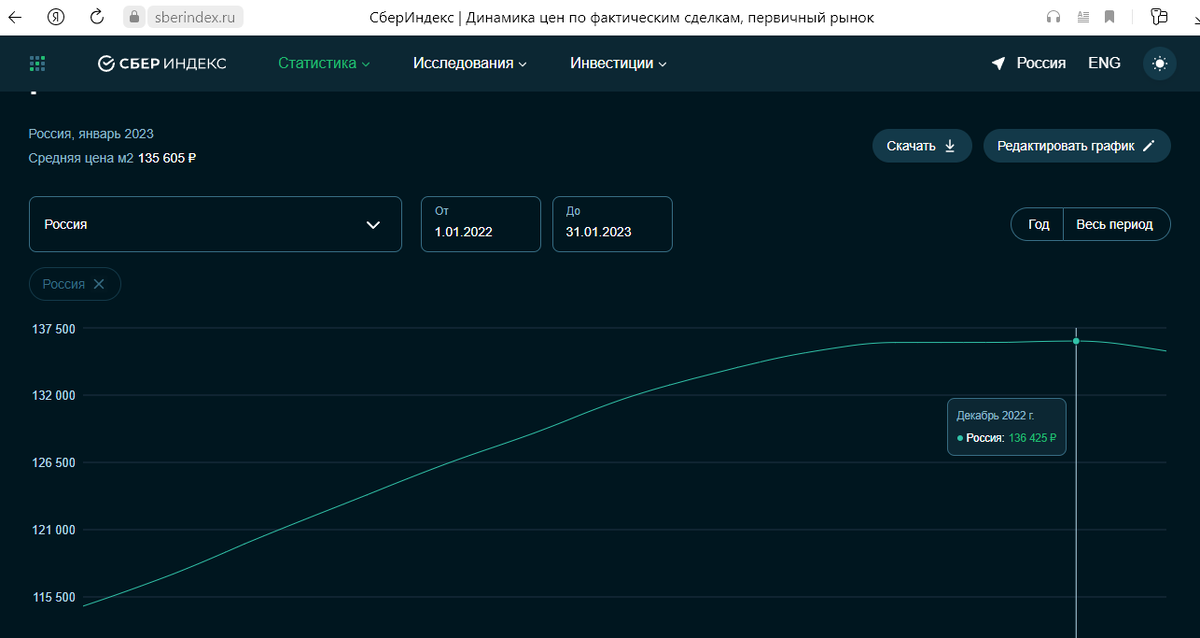The height and width of the screenshot is (638, 1200).
Task: Reload the page
Action: [97, 17]
